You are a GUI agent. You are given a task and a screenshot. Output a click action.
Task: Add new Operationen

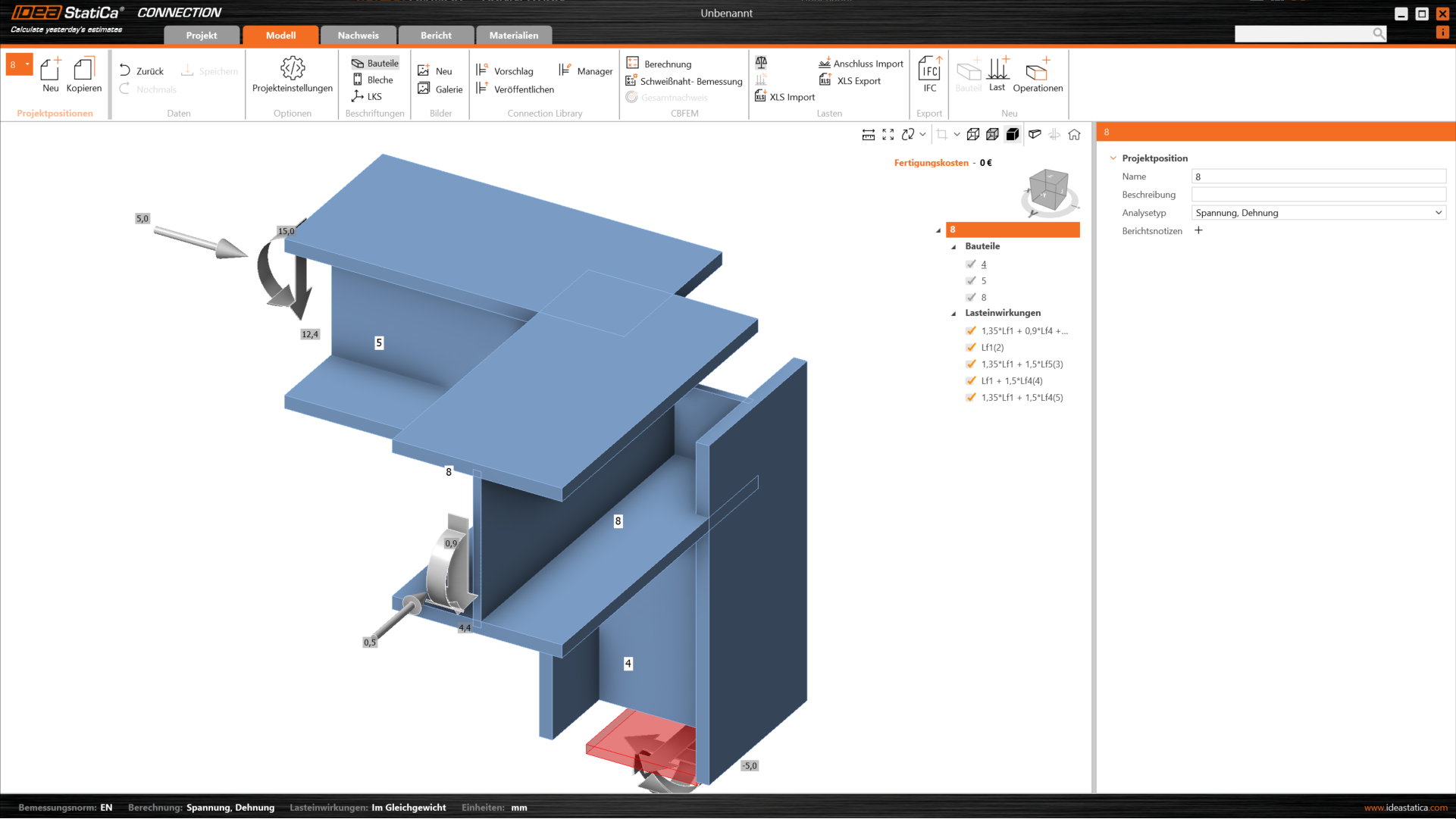point(1038,74)
